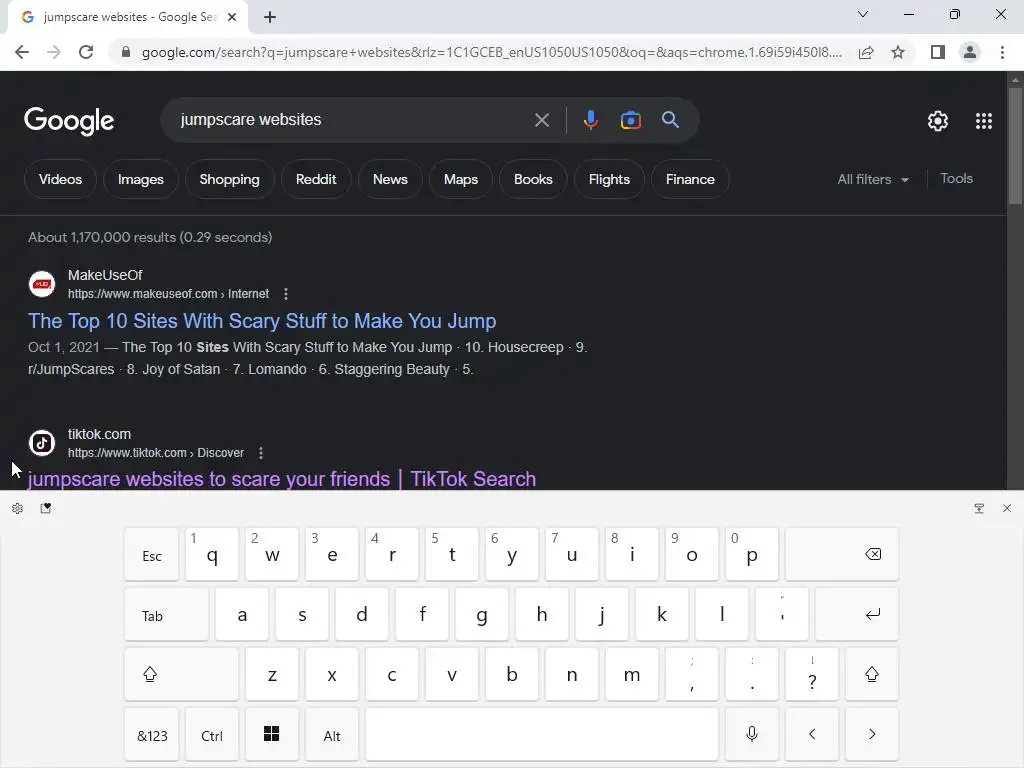
Task: Open keyboard emoji and clipboard panel
Action: coord(46,508)
